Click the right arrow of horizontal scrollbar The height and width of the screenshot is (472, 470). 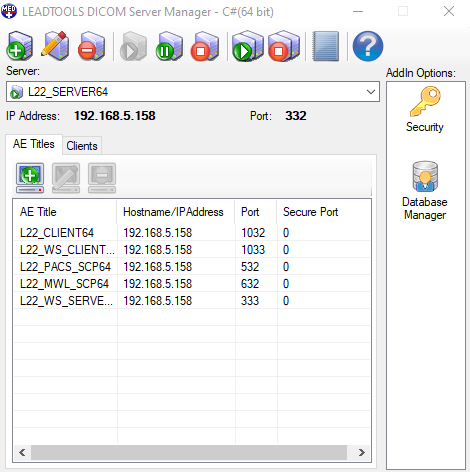(x=362, y=452)
